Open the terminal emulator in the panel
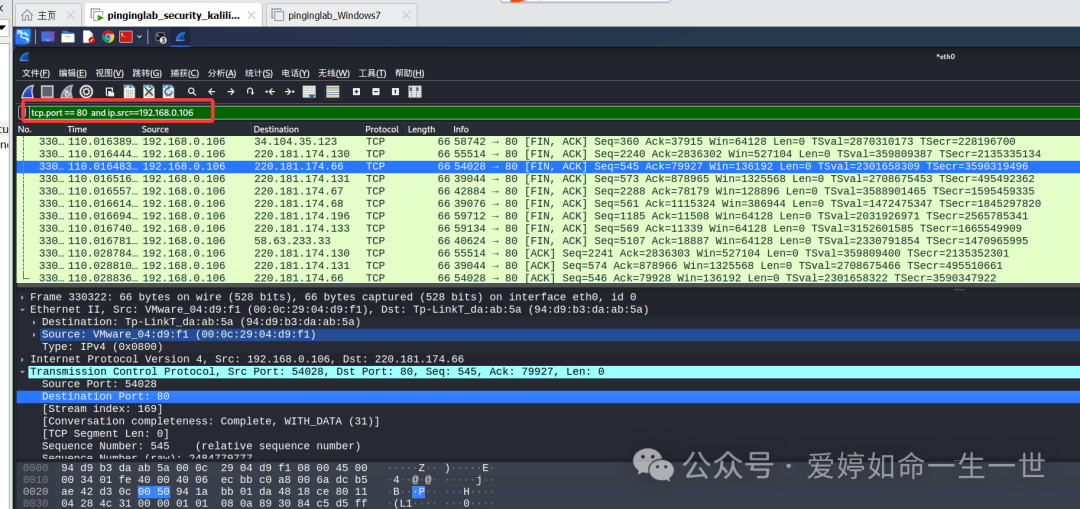This screenshot has height=509, width=1080. pos(126,37)
